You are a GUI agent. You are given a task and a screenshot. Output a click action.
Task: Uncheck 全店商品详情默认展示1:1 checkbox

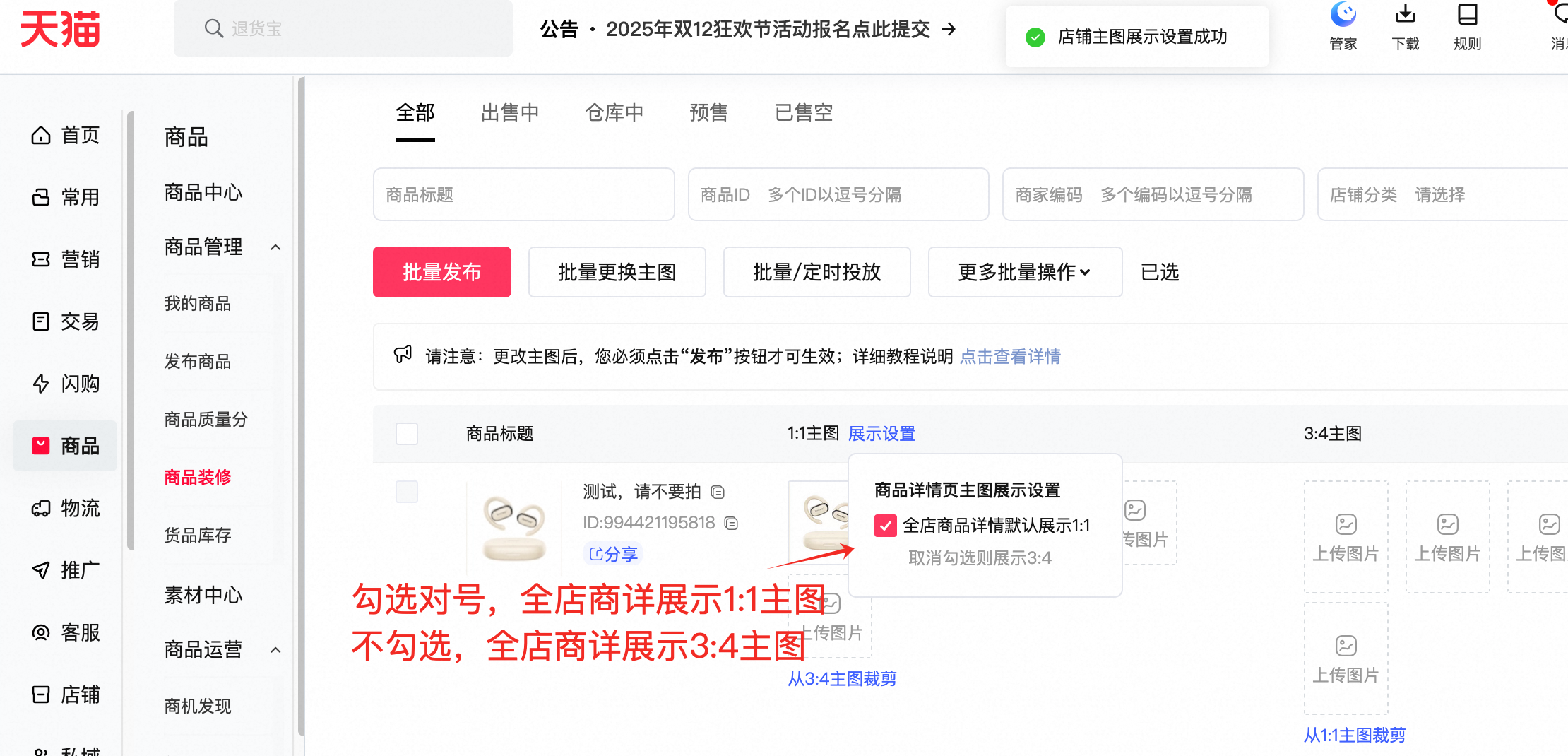[886, 526]
